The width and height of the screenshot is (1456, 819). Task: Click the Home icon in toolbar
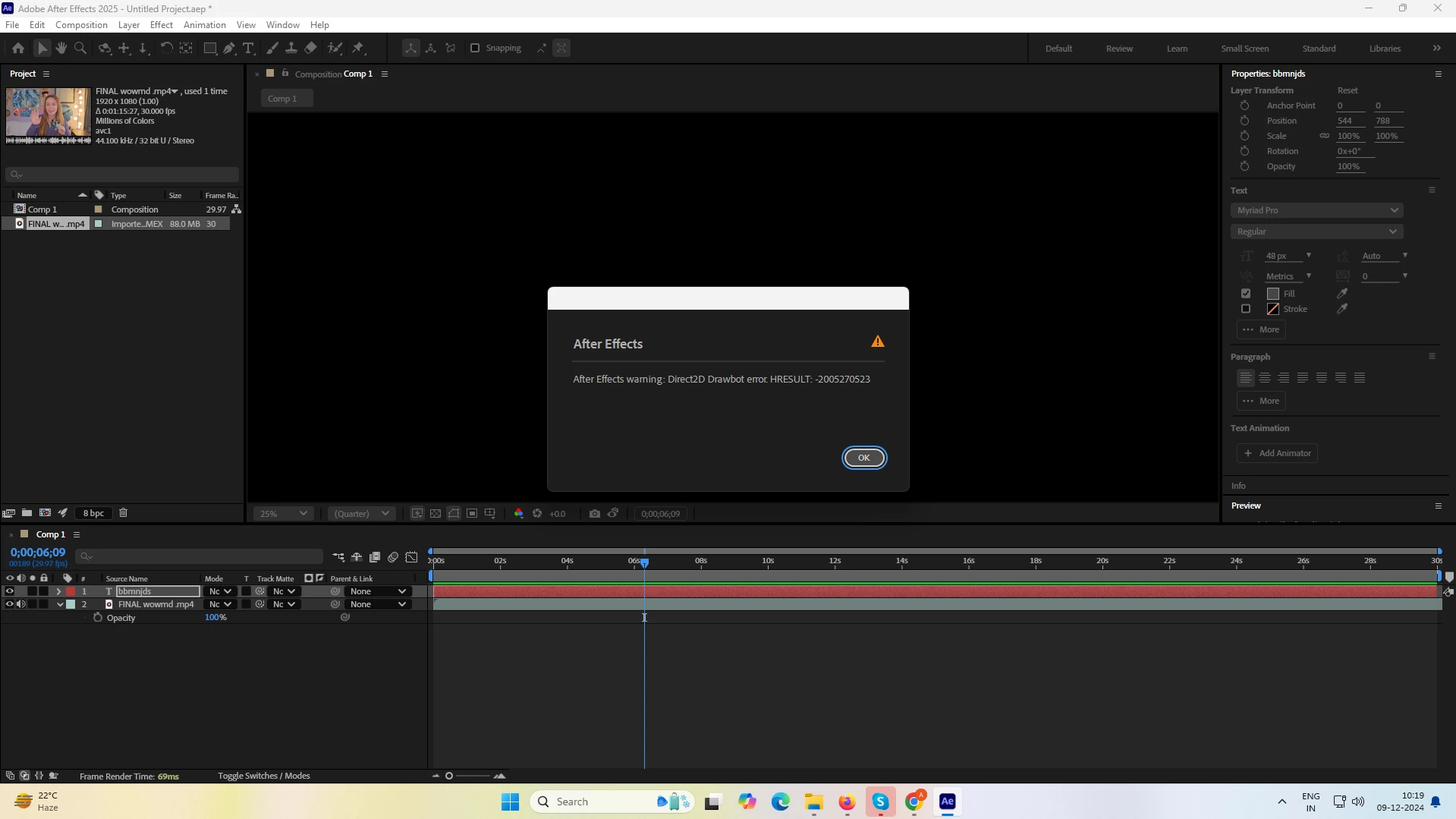coord(18,48)
